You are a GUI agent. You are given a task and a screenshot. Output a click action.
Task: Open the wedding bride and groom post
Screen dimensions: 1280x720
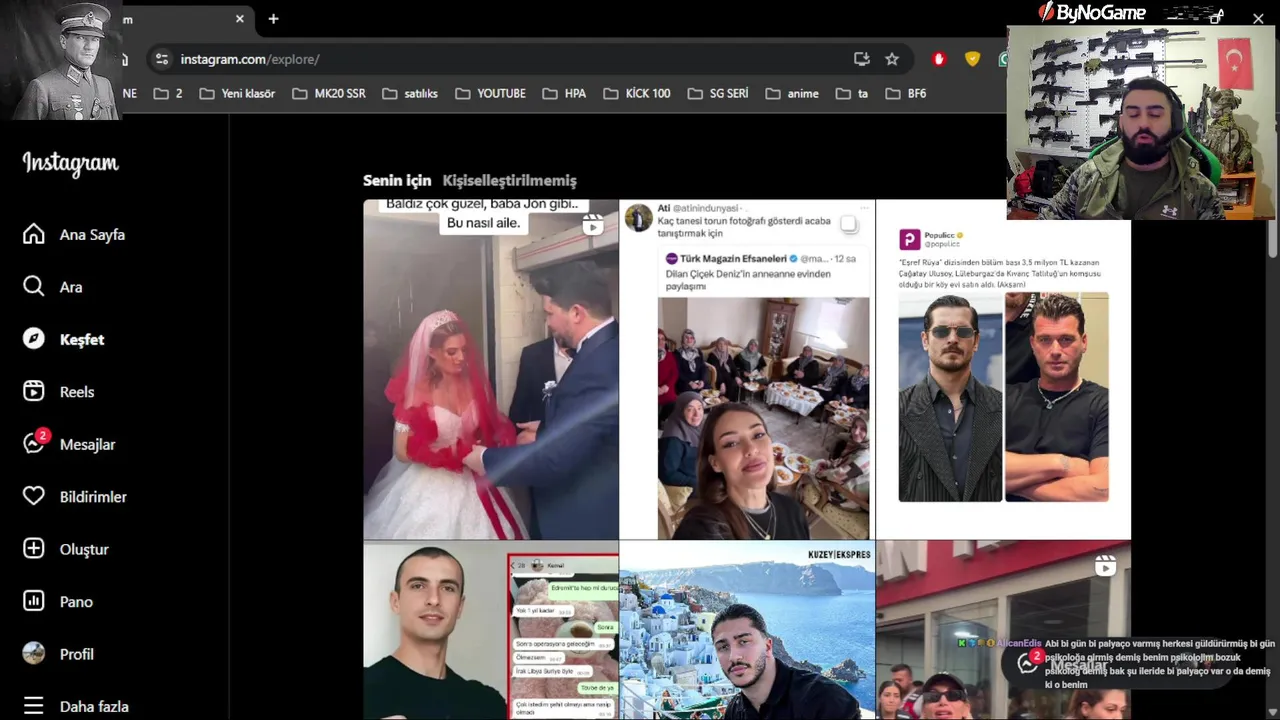click(x=491, y=369)
